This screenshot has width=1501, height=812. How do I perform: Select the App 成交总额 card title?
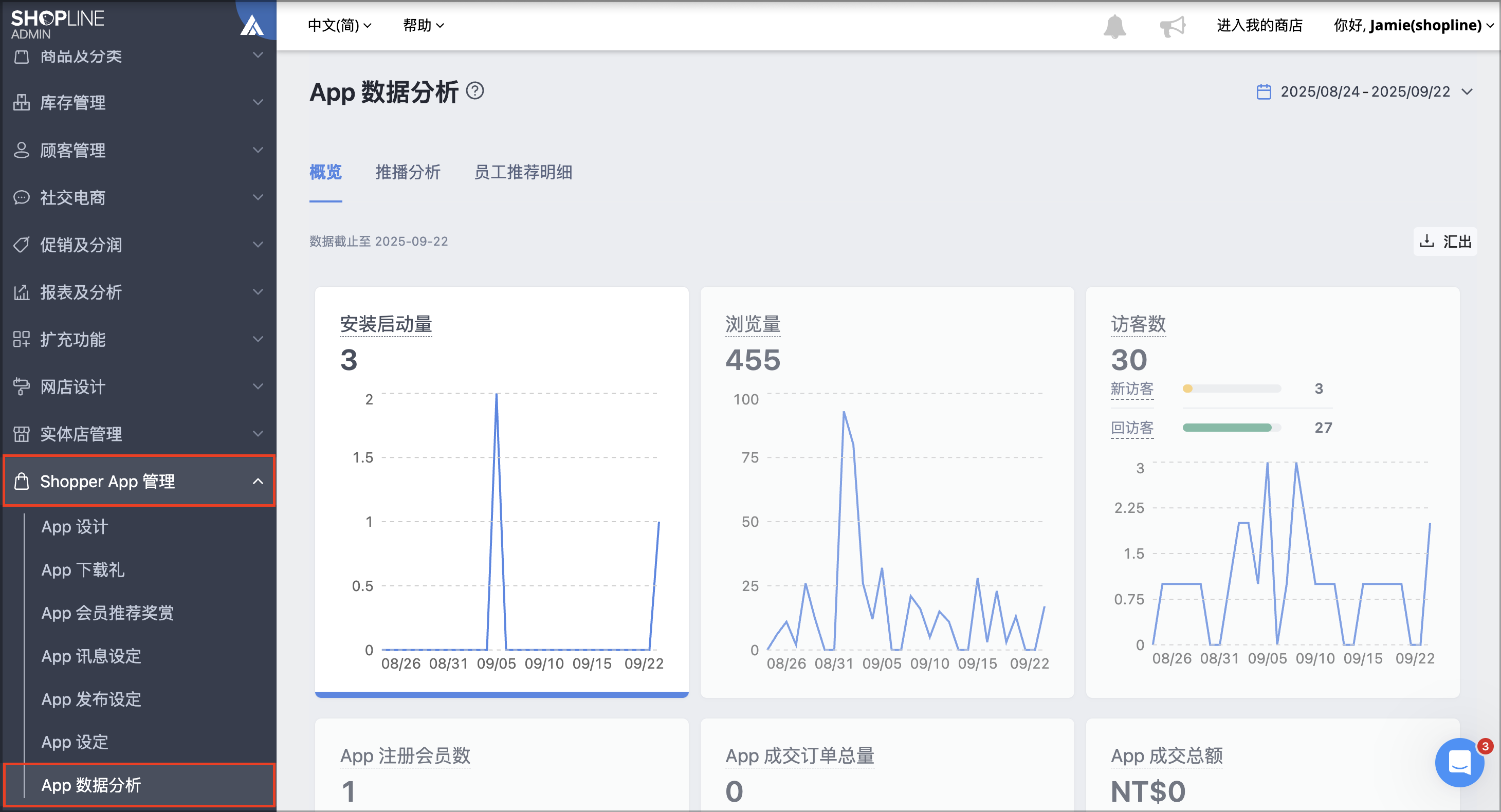pyautogui.click(x=1166, y=755)
